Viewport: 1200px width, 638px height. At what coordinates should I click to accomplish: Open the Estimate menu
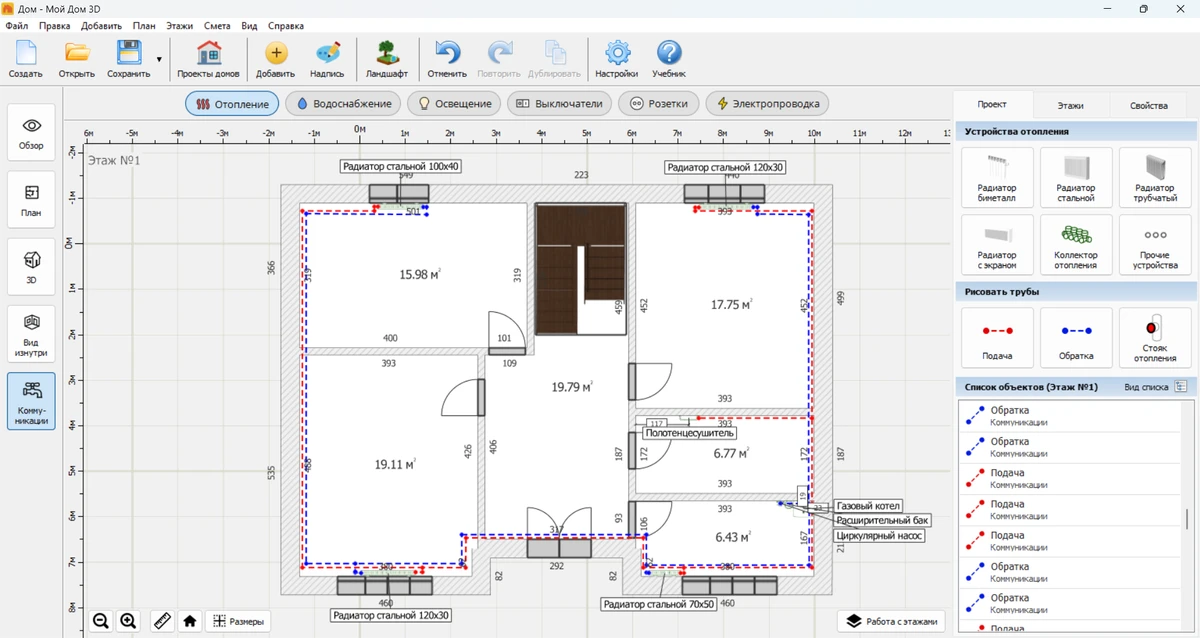coord(217,25)
